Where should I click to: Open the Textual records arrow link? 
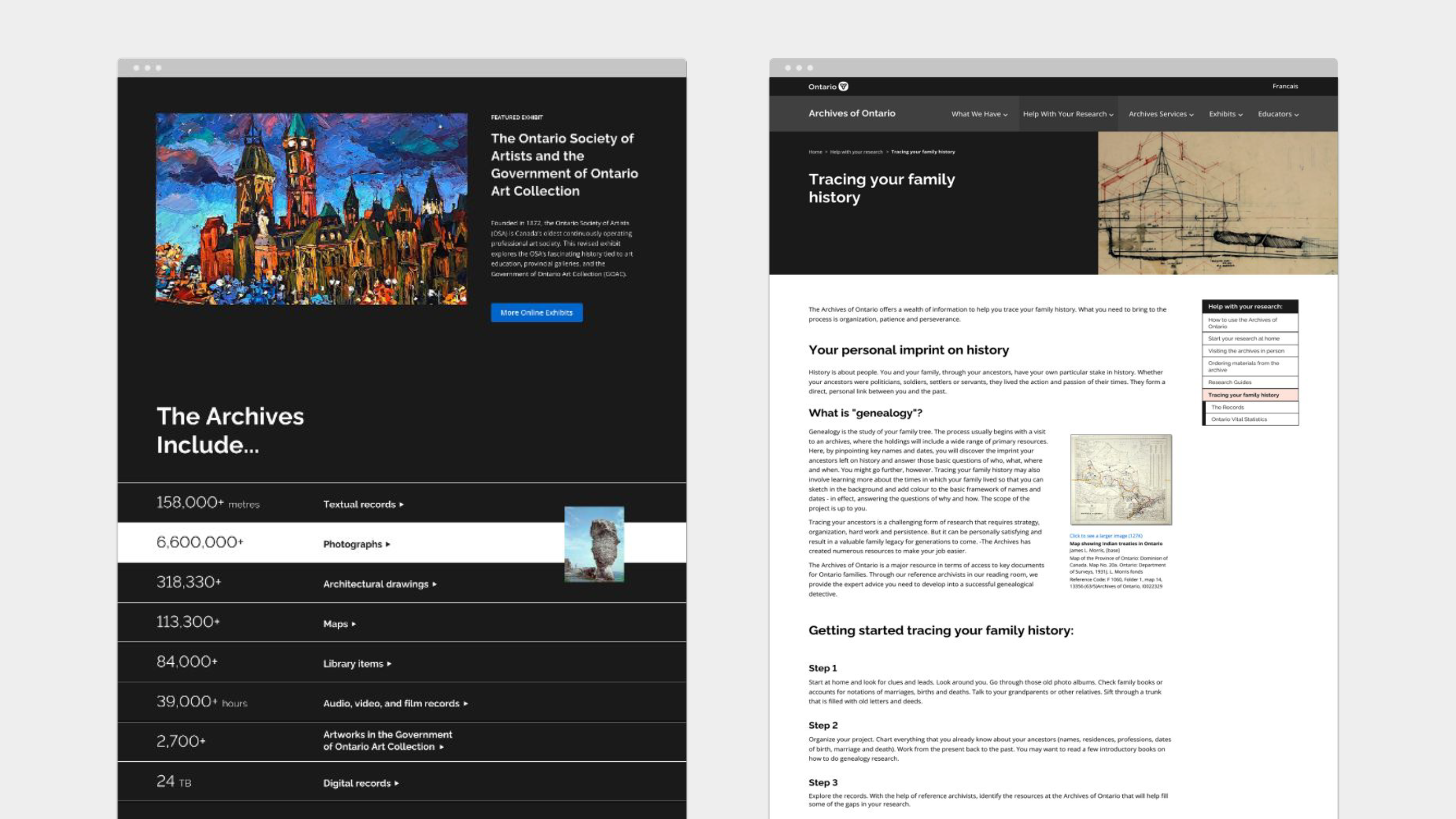pos(364,504)
